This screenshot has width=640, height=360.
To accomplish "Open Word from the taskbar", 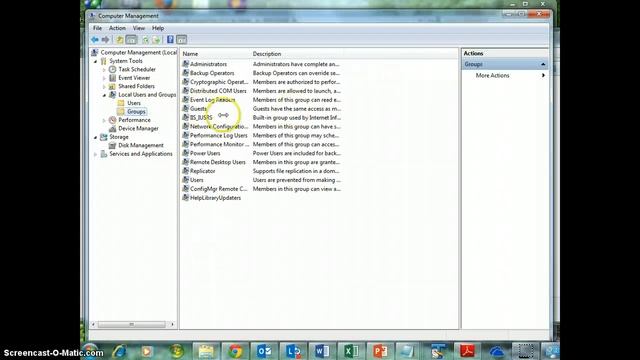I will [322, 351].
